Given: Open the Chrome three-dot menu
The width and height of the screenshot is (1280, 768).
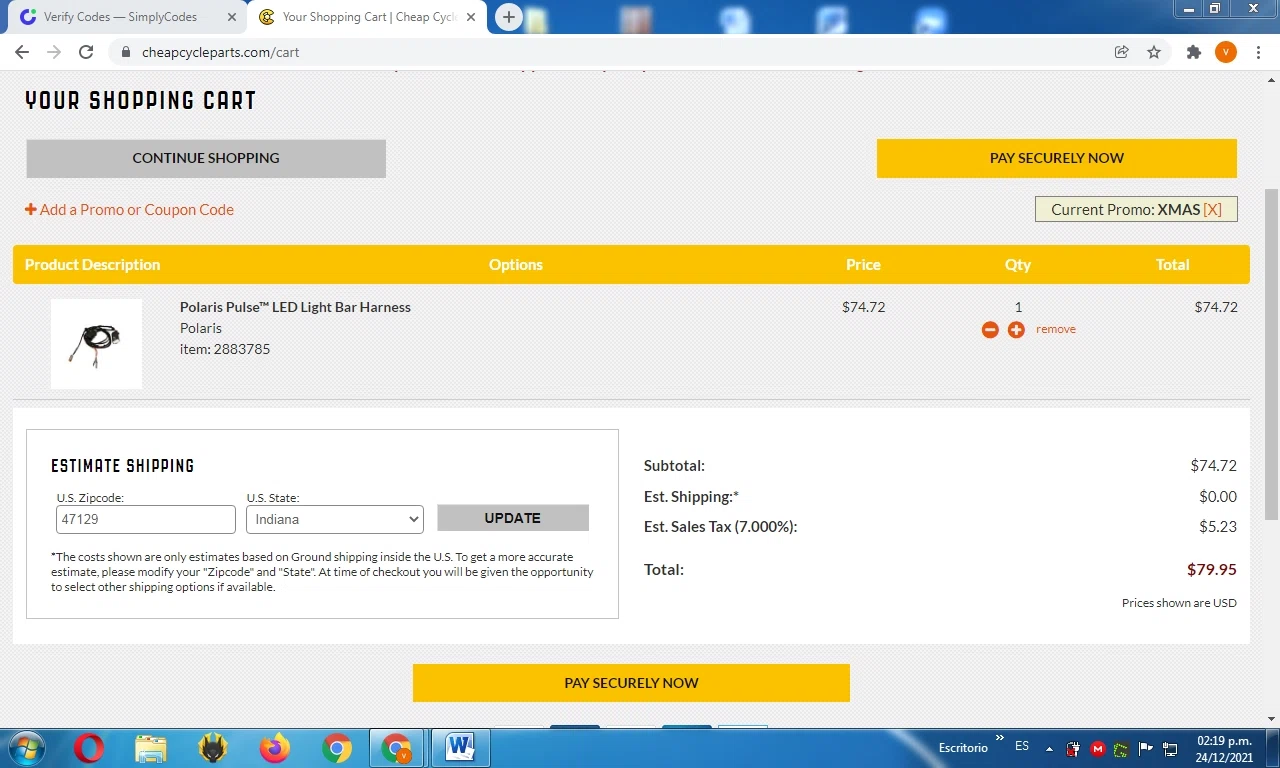Looking at the screenshot, I should pos(1258,52).
